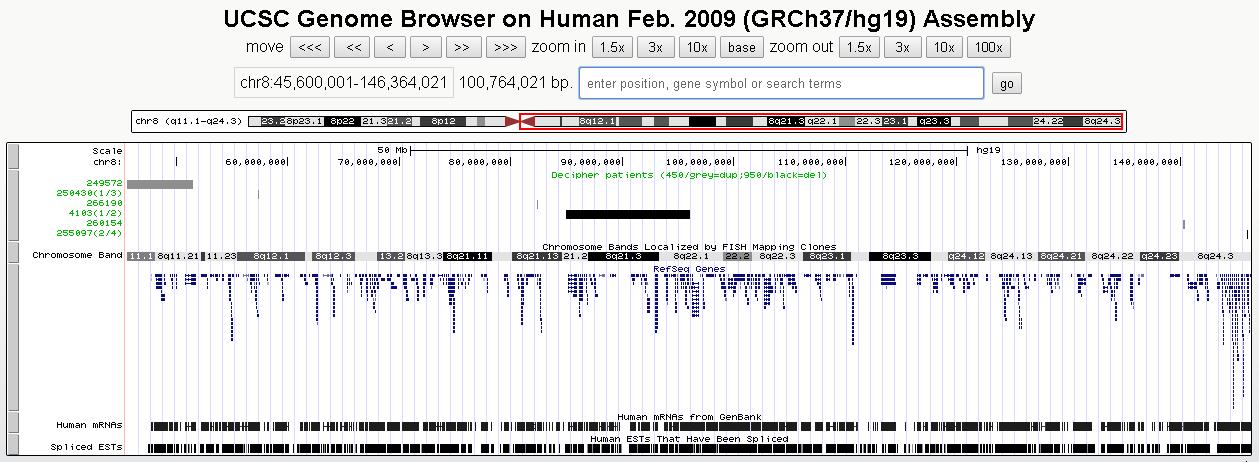Click the "<<<" move far left button
This screenshot has height=462, width=1259.
click(310, 47)
